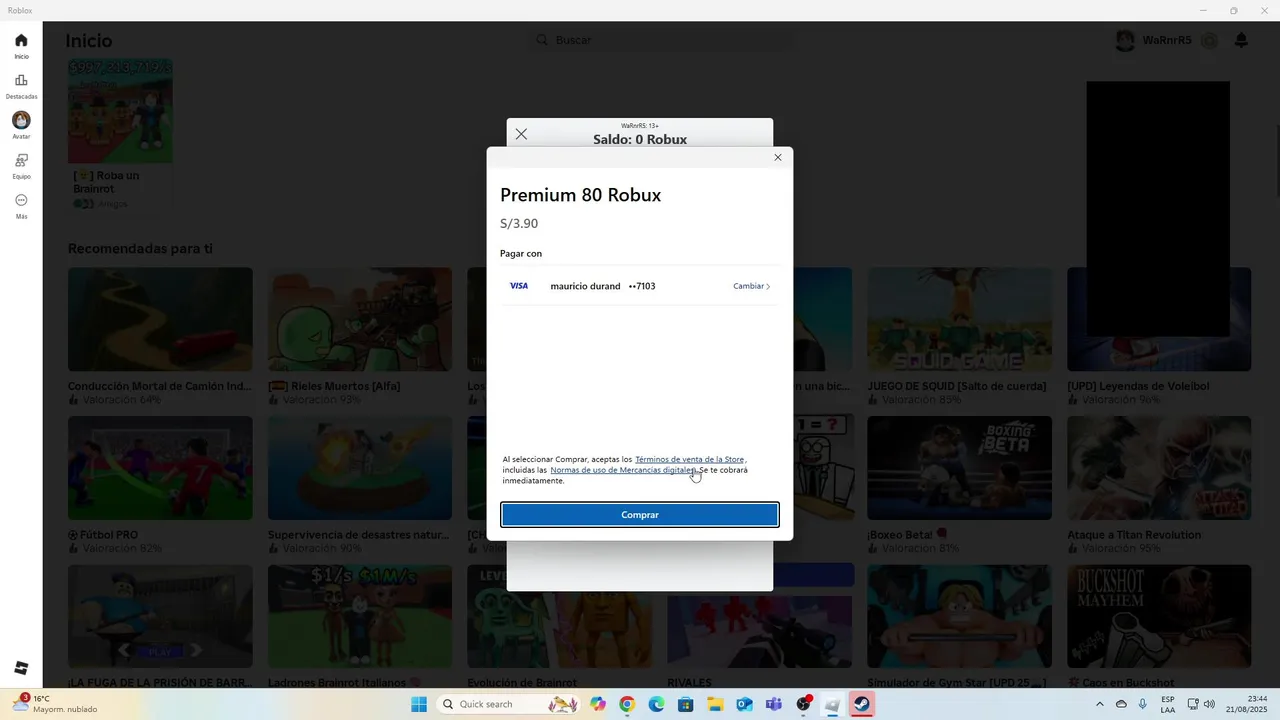1280x720 pixels.
Task: Open the weather widget showing 16°C
Action: coord(55,704)
